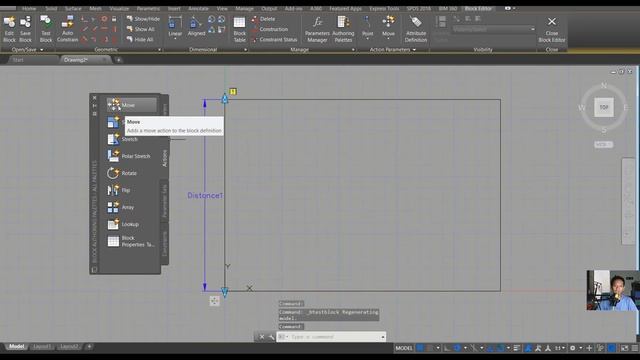Click Constraint Status in Manage panel
640x360 pixels.
point(274,40)
